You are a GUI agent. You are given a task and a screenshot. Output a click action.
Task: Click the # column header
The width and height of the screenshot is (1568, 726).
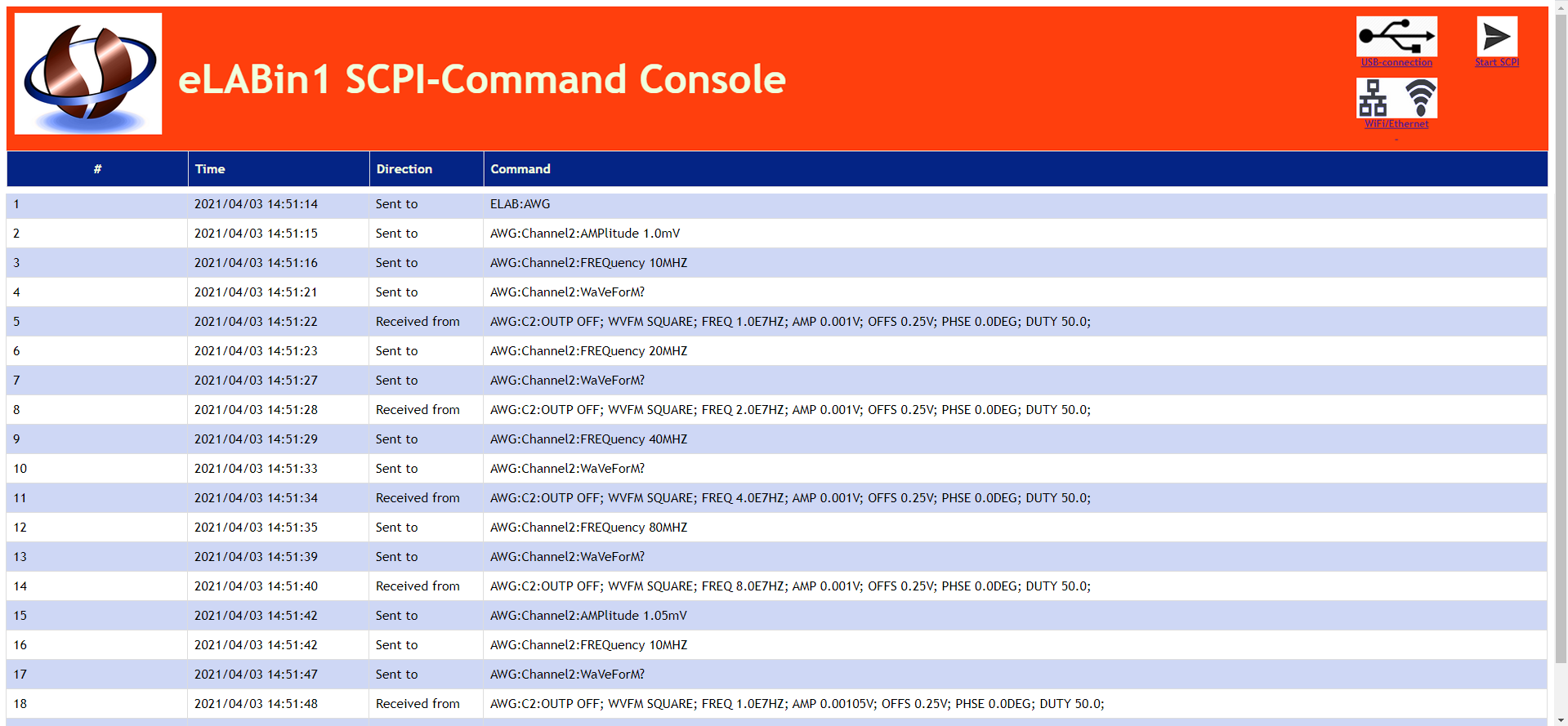tap(97, 169)
